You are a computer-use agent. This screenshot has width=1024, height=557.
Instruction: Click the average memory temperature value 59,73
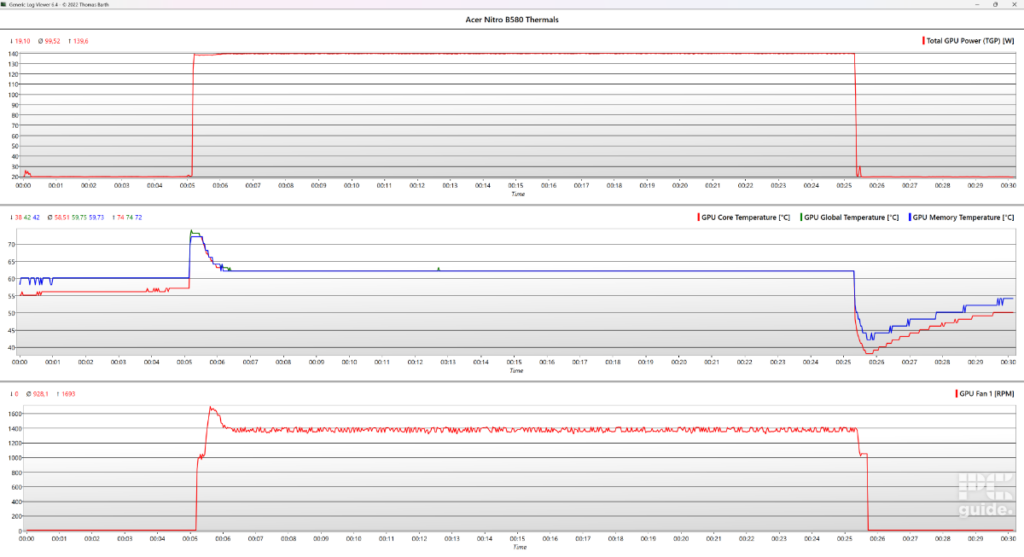pos(96,217)
